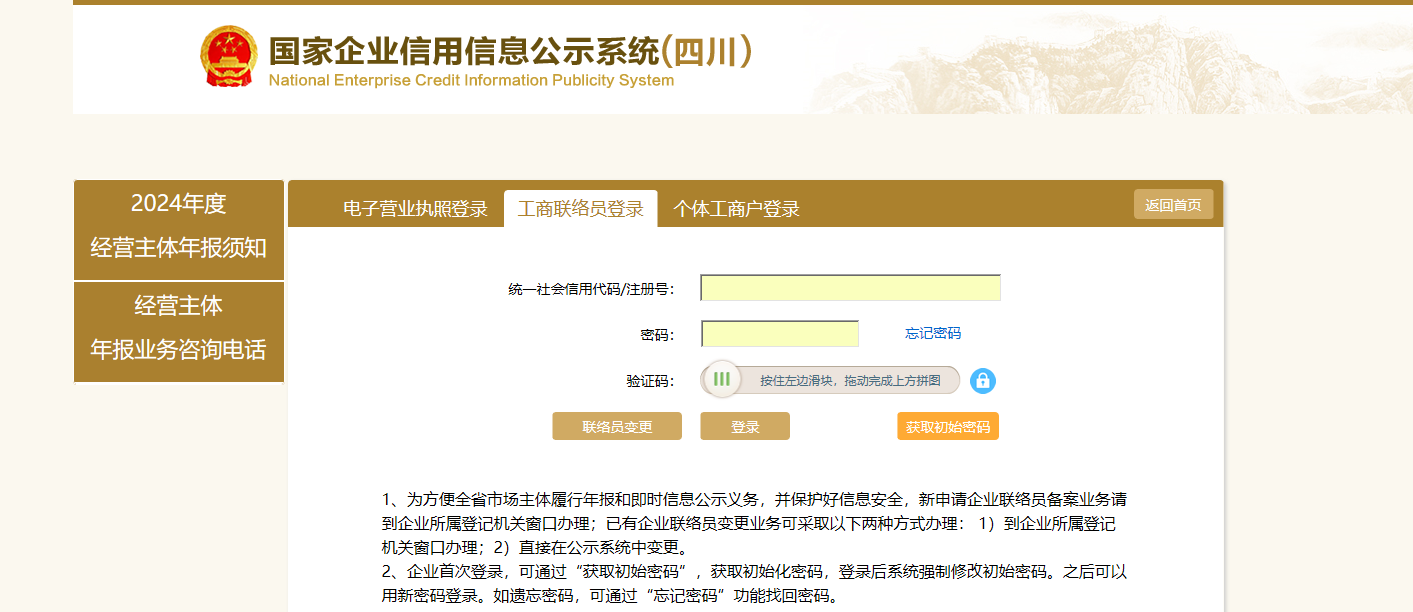
Task: Click the 验证码 field label
Action: pos(650,382)
